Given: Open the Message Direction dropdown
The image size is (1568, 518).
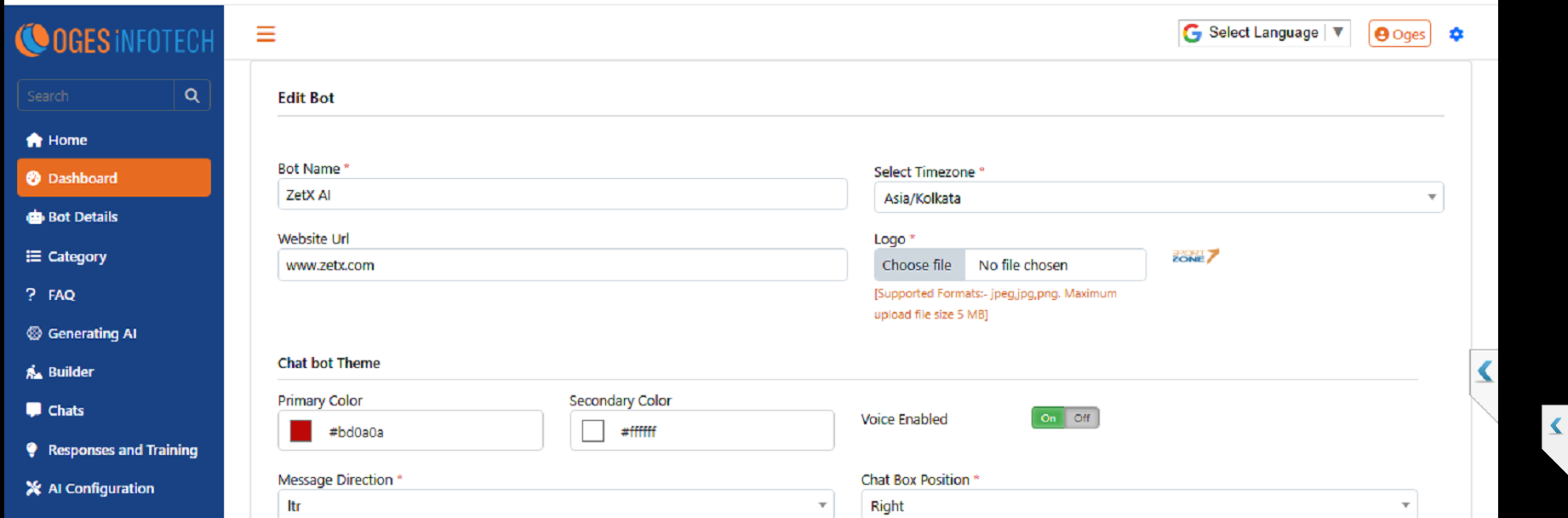Looking at the screenshot, I should (x=555, y=505).
